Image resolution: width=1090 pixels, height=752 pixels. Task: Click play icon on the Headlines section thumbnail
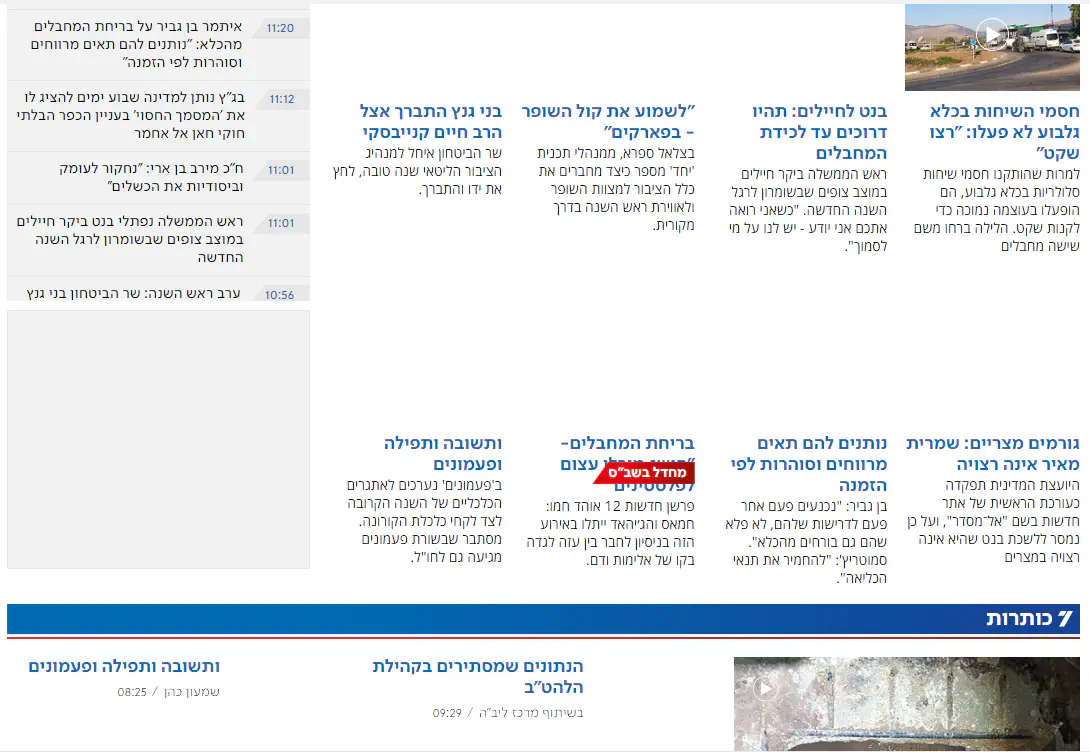coord(765,688)
